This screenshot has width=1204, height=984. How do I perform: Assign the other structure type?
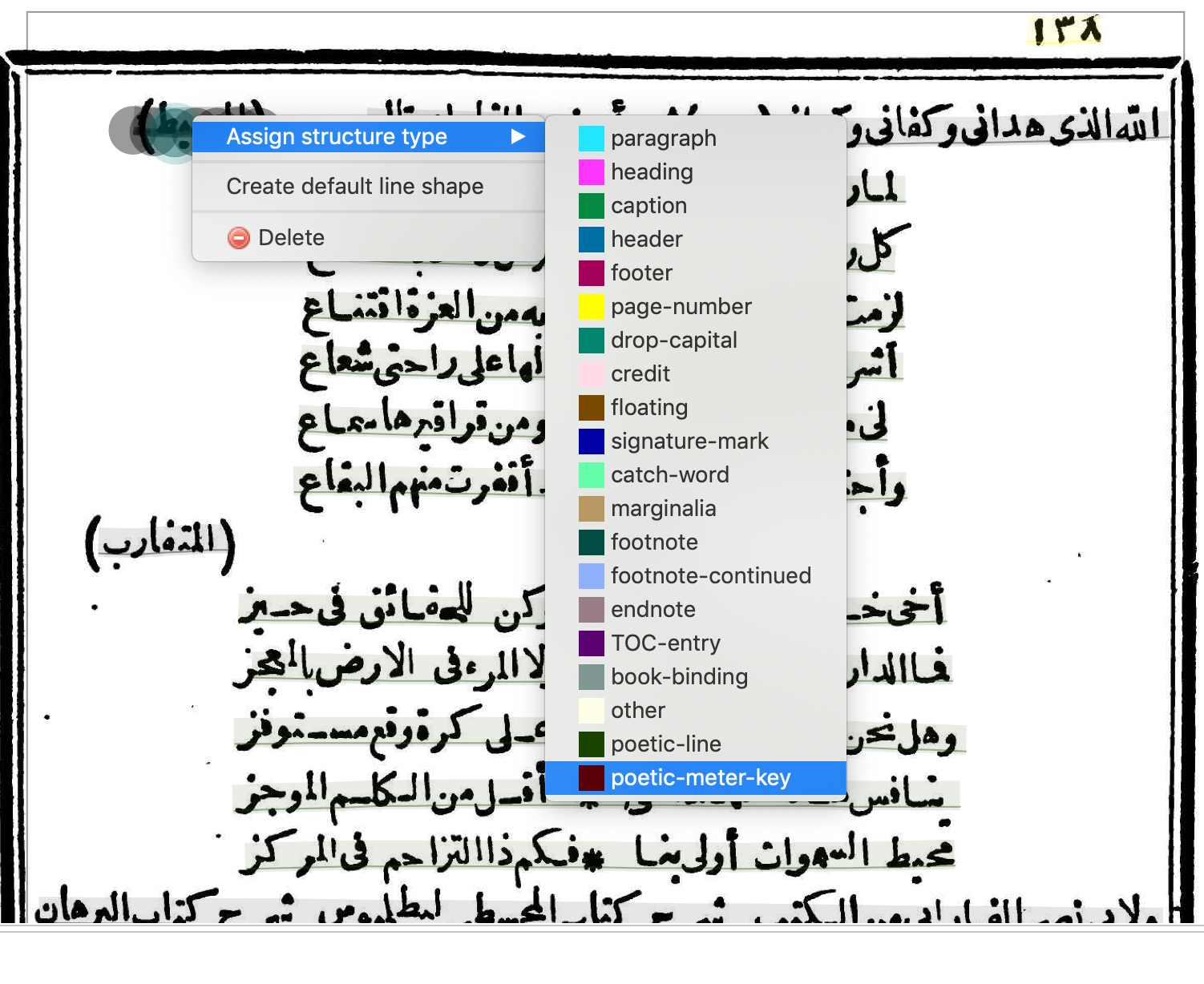[x=696, y=711]
